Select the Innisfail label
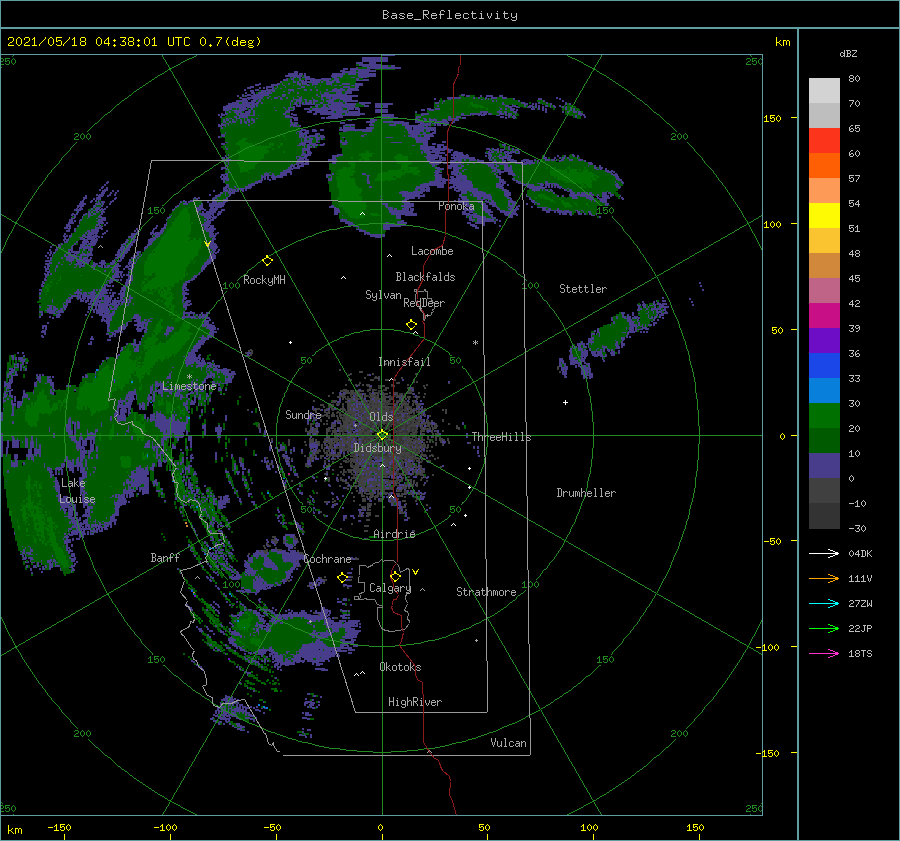Viewport: 900px width, 841px height. [404, 362]
